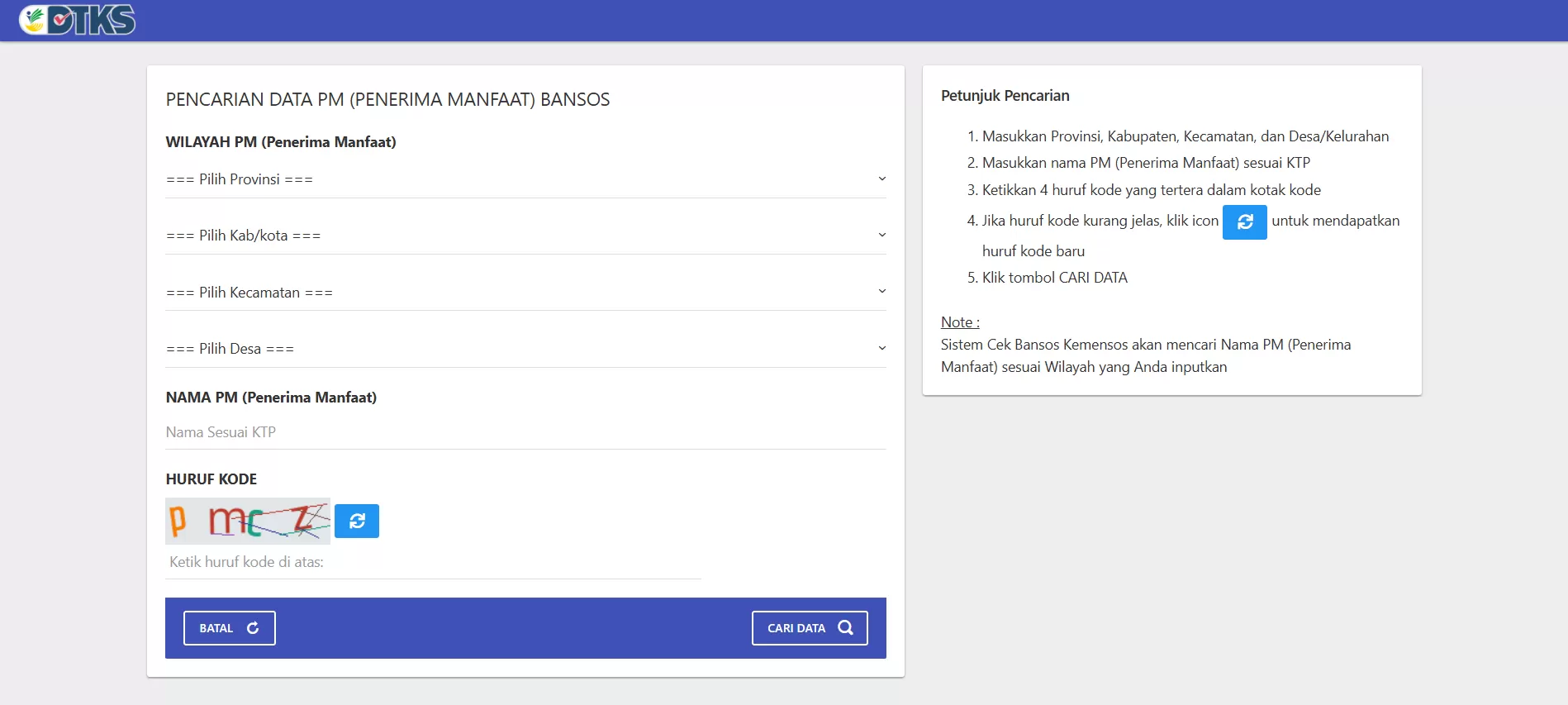Viewport: 1568px width, 705px height.
Task: Focus the Nama Sesuai KTP field
Action: (x=525, y=432)
